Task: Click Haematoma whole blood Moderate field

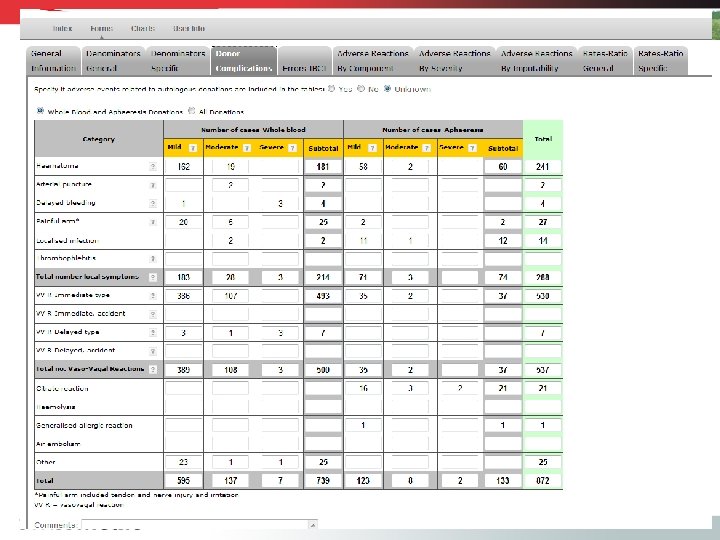Action: [230, 167]
